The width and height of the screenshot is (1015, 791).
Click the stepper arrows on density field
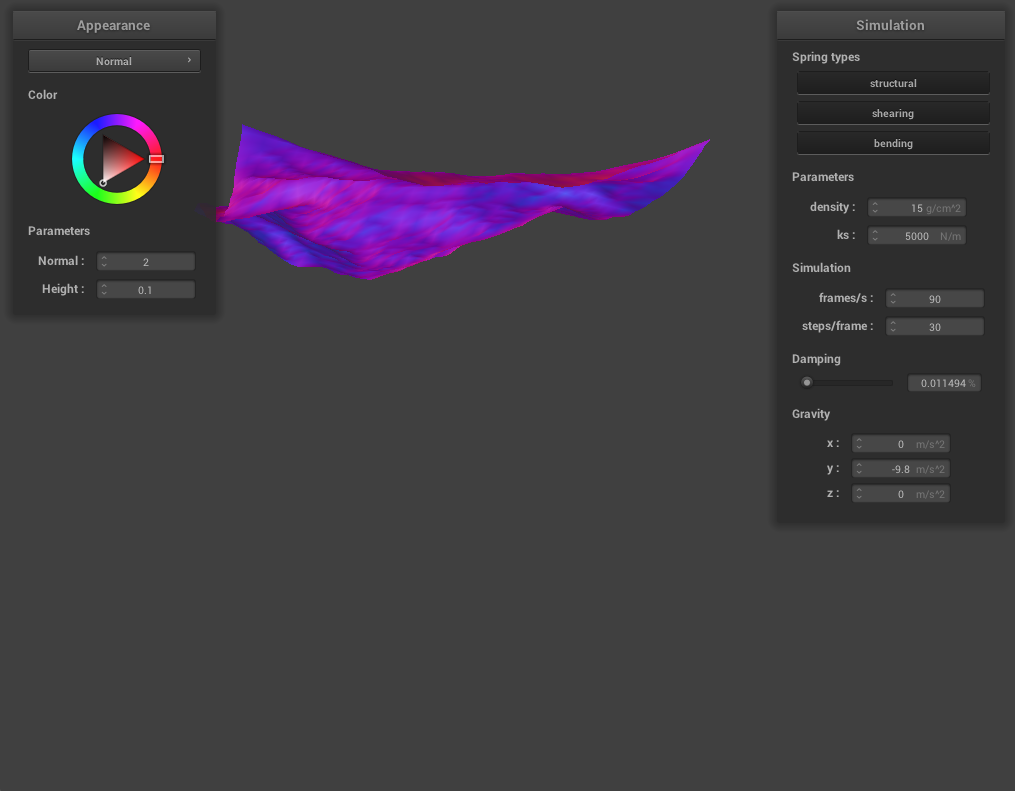[x=875, y=208]
